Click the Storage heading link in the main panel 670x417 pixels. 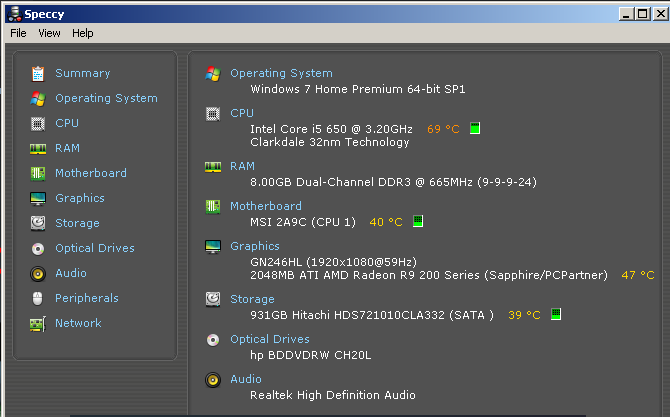pyautogui.click(x=252, y=300)
